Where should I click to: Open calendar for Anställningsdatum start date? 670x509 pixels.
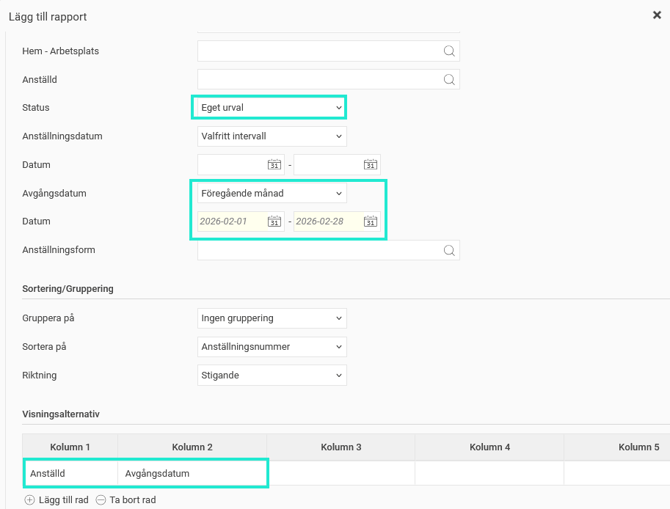click(x=274, y=165)
